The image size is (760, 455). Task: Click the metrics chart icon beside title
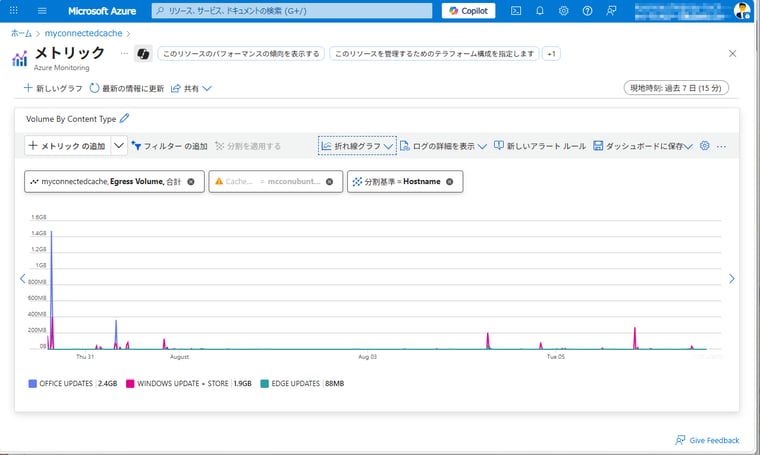[x=19, y=58]
